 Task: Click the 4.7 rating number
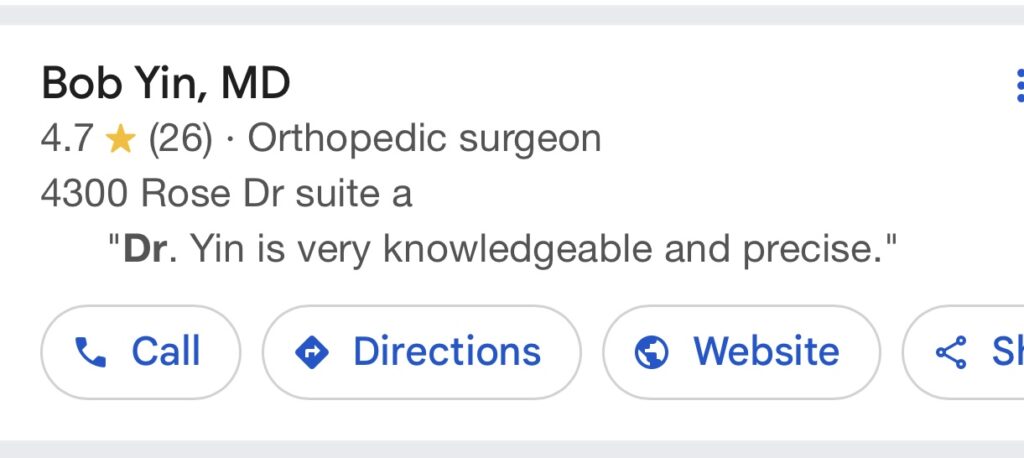(x=66, y=140)
